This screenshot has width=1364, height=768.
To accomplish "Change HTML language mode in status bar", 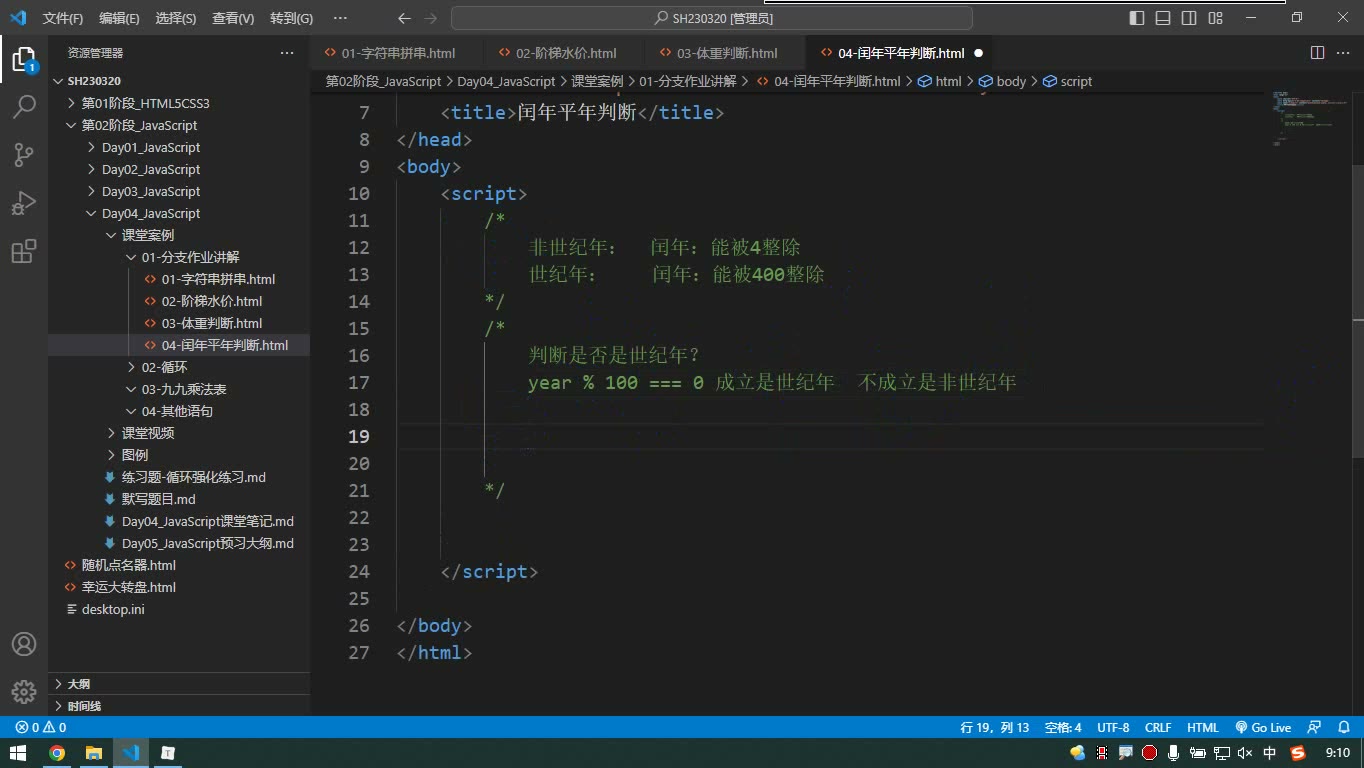I will tap(1203, 728).
